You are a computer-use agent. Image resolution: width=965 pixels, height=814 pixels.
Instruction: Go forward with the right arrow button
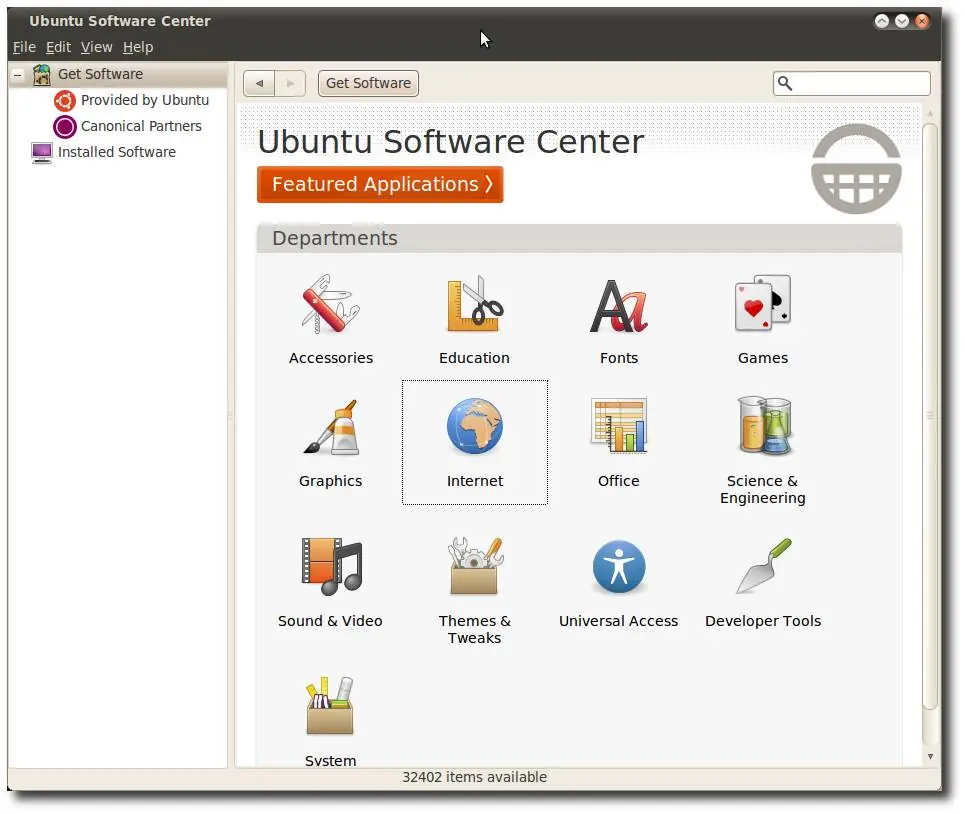tap(290, 83)
